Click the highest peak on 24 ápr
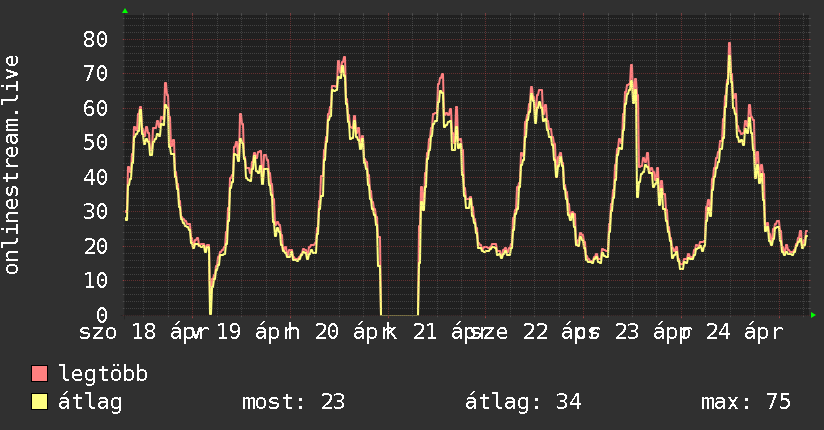This screenshot has width=824, height=430. coord(729,44)
